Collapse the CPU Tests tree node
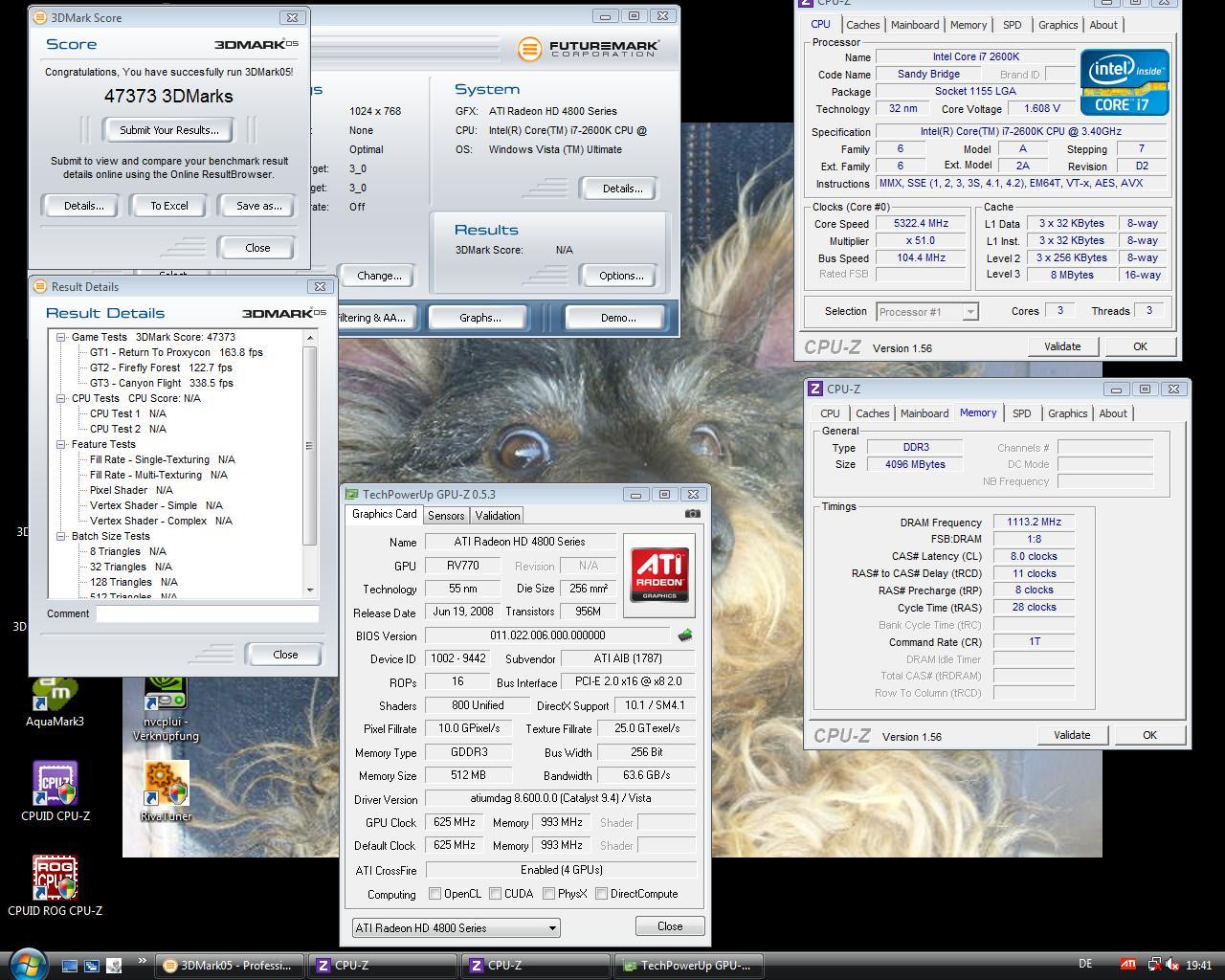Screen dimensions: 1225x980 [61, 398]
